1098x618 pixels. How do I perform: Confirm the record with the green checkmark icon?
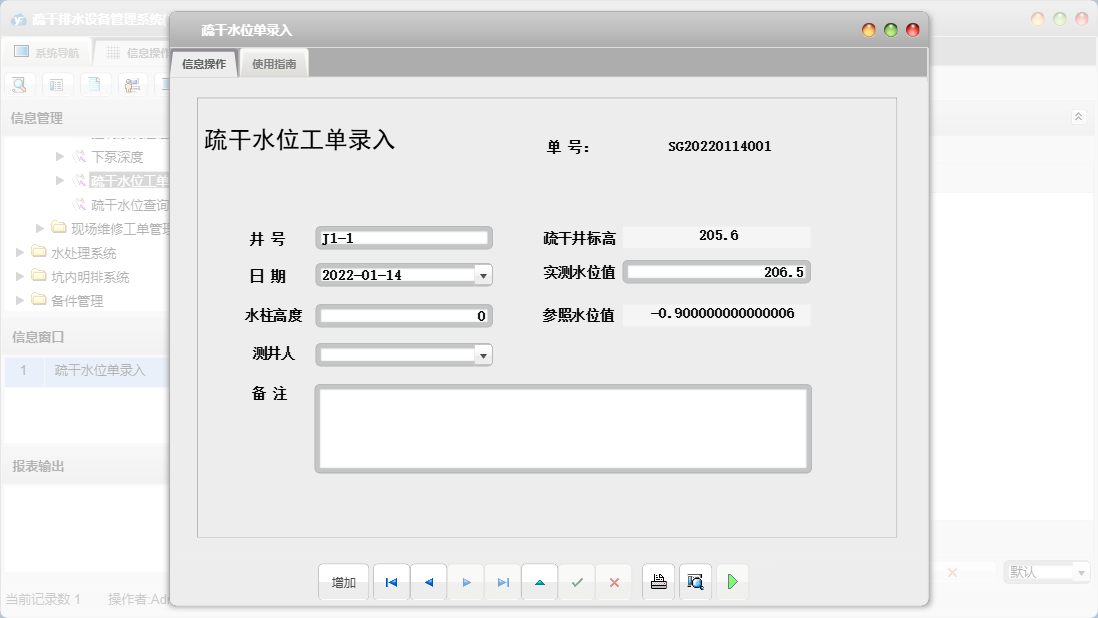point(577,581)
